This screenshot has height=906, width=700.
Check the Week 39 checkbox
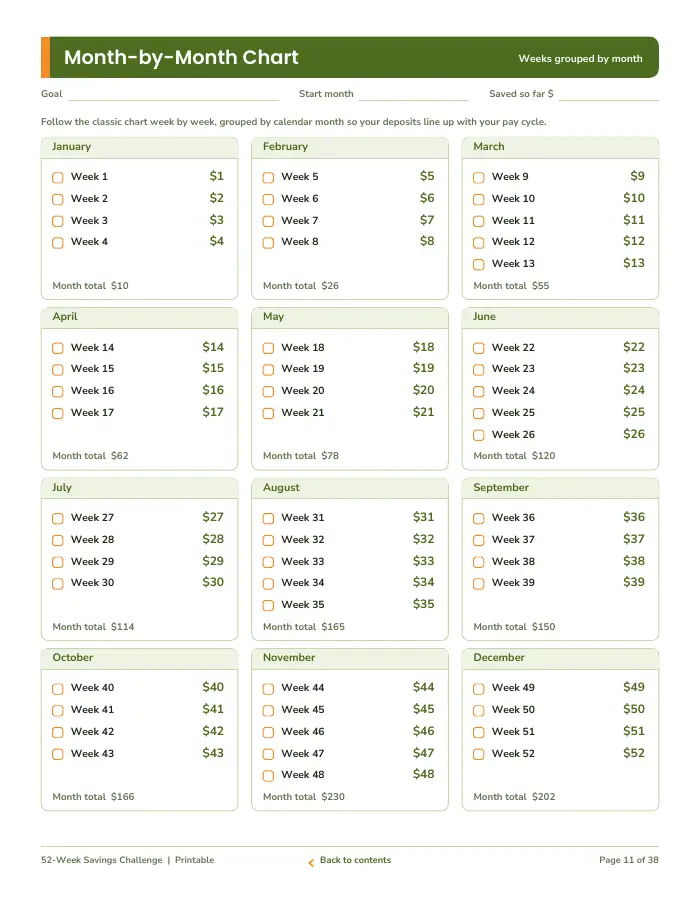479,584
